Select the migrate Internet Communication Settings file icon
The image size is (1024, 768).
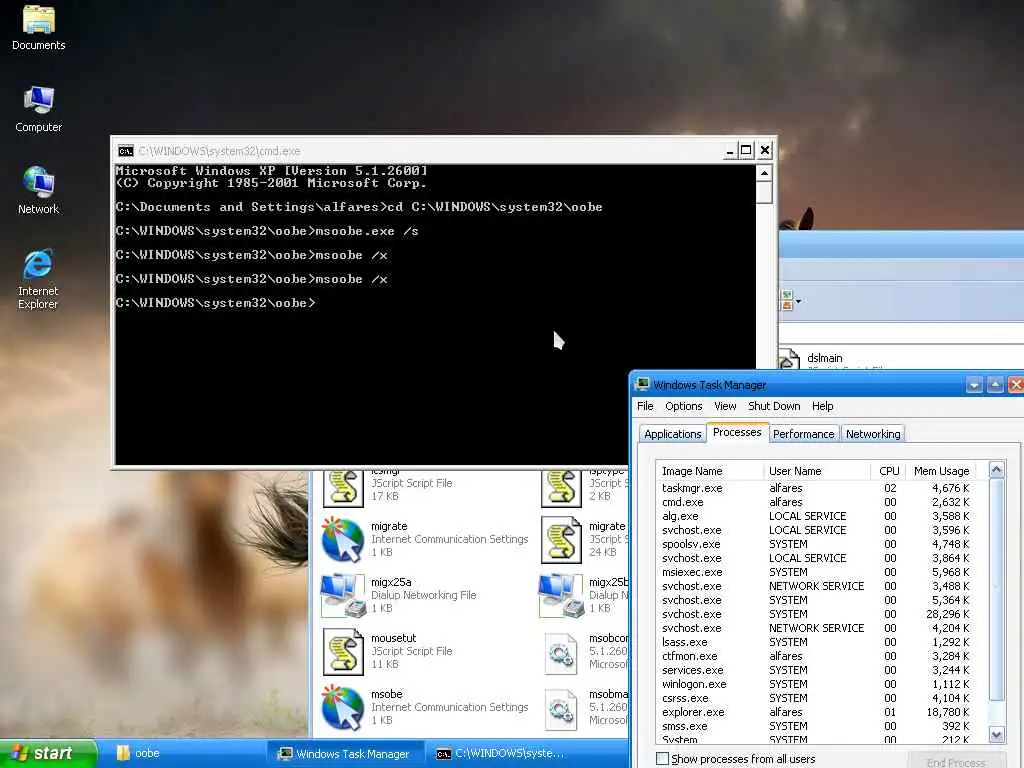pyautogui.click(x=342, y=539)
